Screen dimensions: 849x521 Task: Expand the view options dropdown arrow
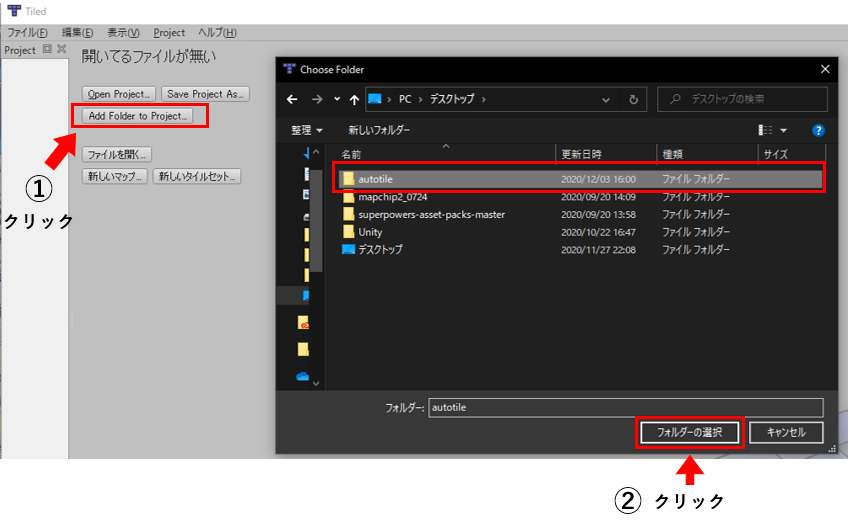783,131
